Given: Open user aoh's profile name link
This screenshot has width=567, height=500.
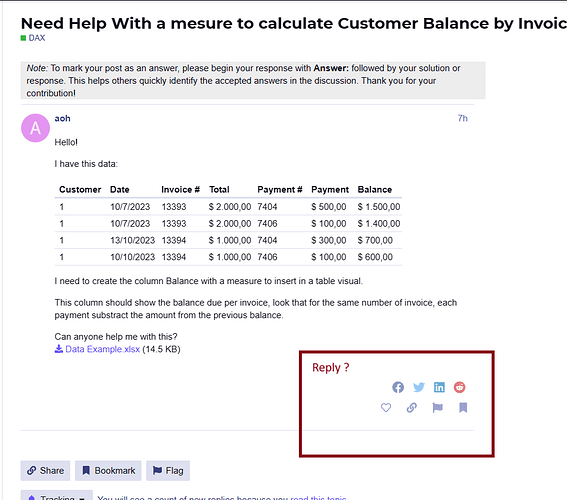Looking at the screenshot, I should (x=63, y=118).
